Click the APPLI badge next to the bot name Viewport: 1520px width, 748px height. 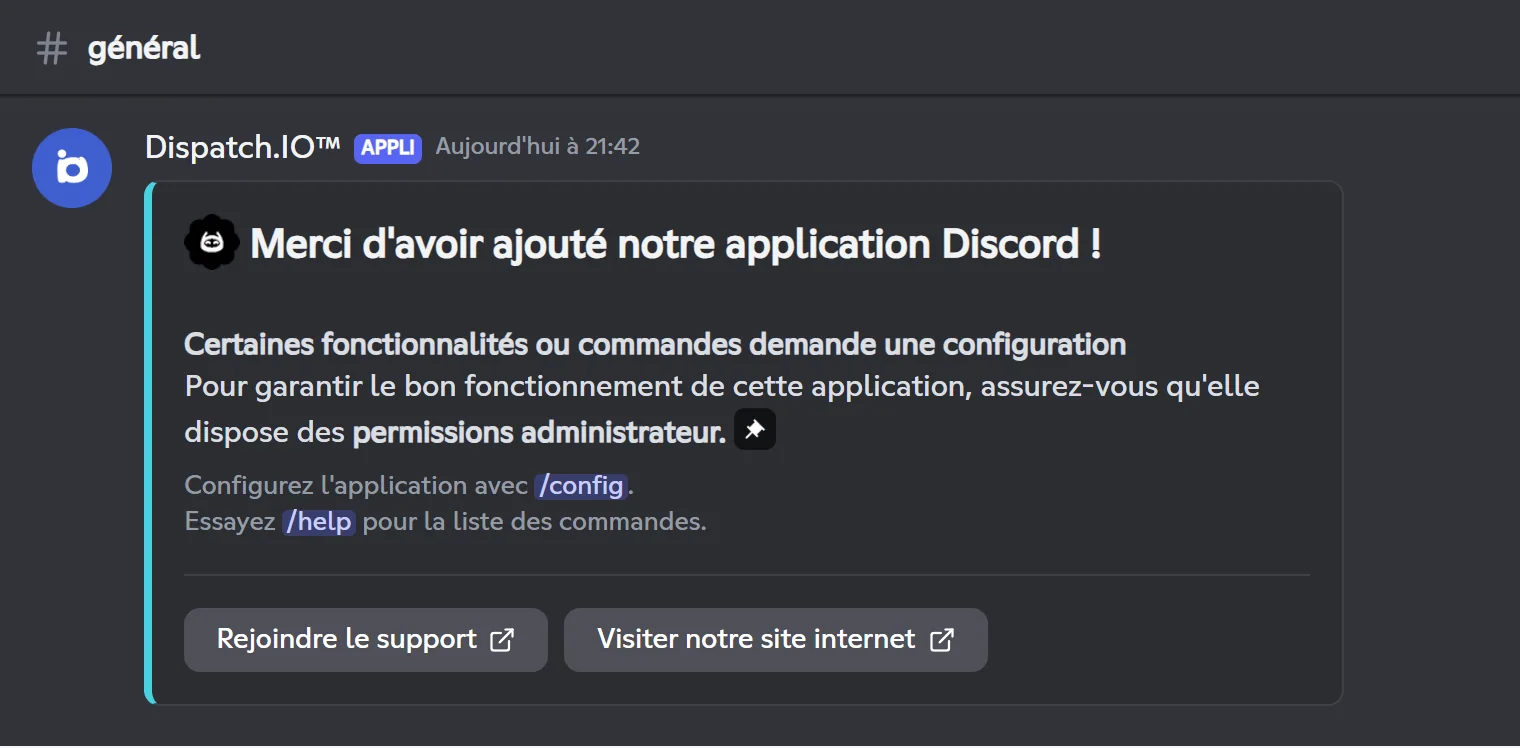pos(388,148)
